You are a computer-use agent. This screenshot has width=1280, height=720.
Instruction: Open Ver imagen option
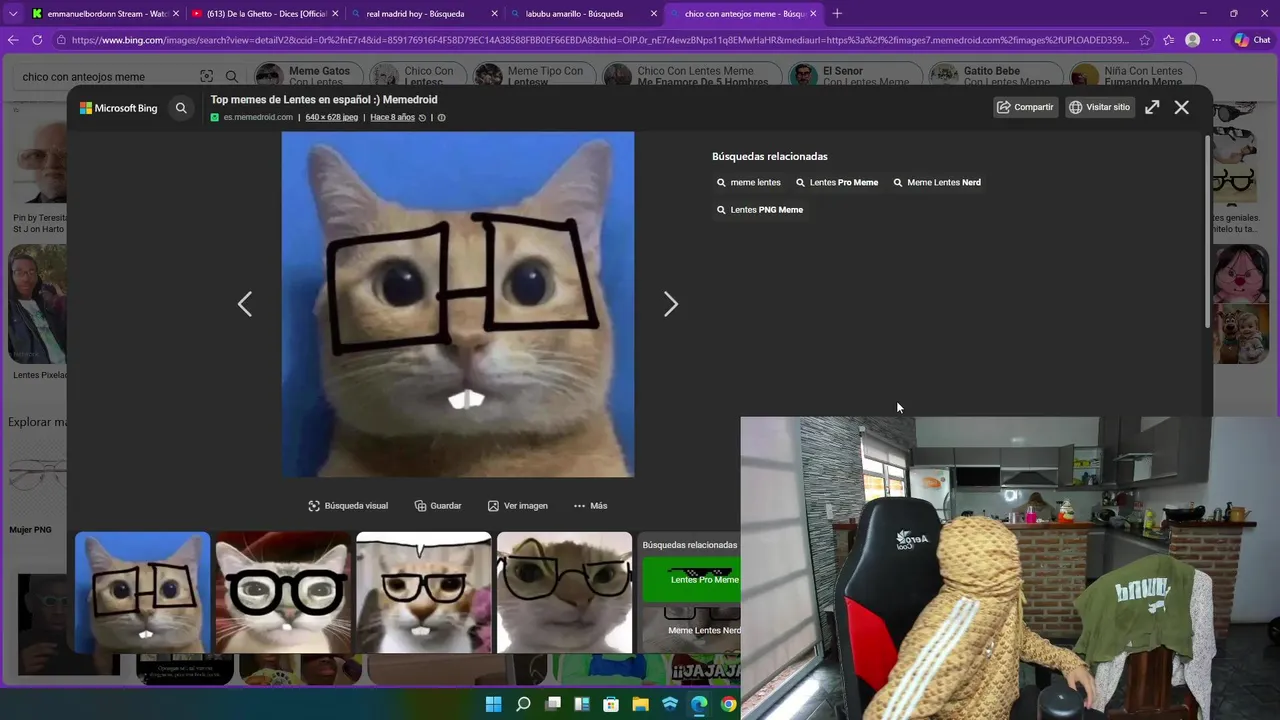[x=517, y=506]
